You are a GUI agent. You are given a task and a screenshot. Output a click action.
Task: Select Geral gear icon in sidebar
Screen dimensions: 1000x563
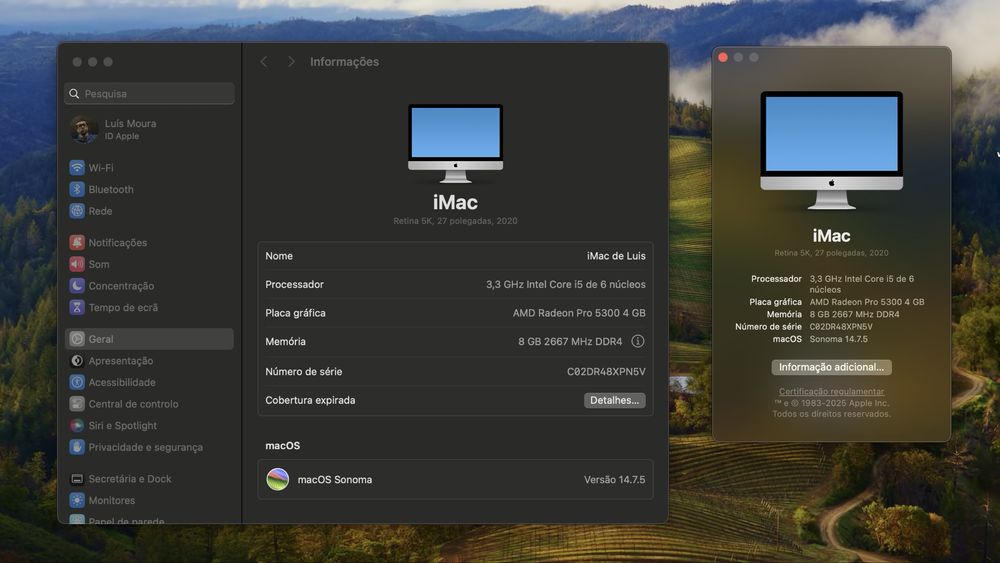point(77,339)
